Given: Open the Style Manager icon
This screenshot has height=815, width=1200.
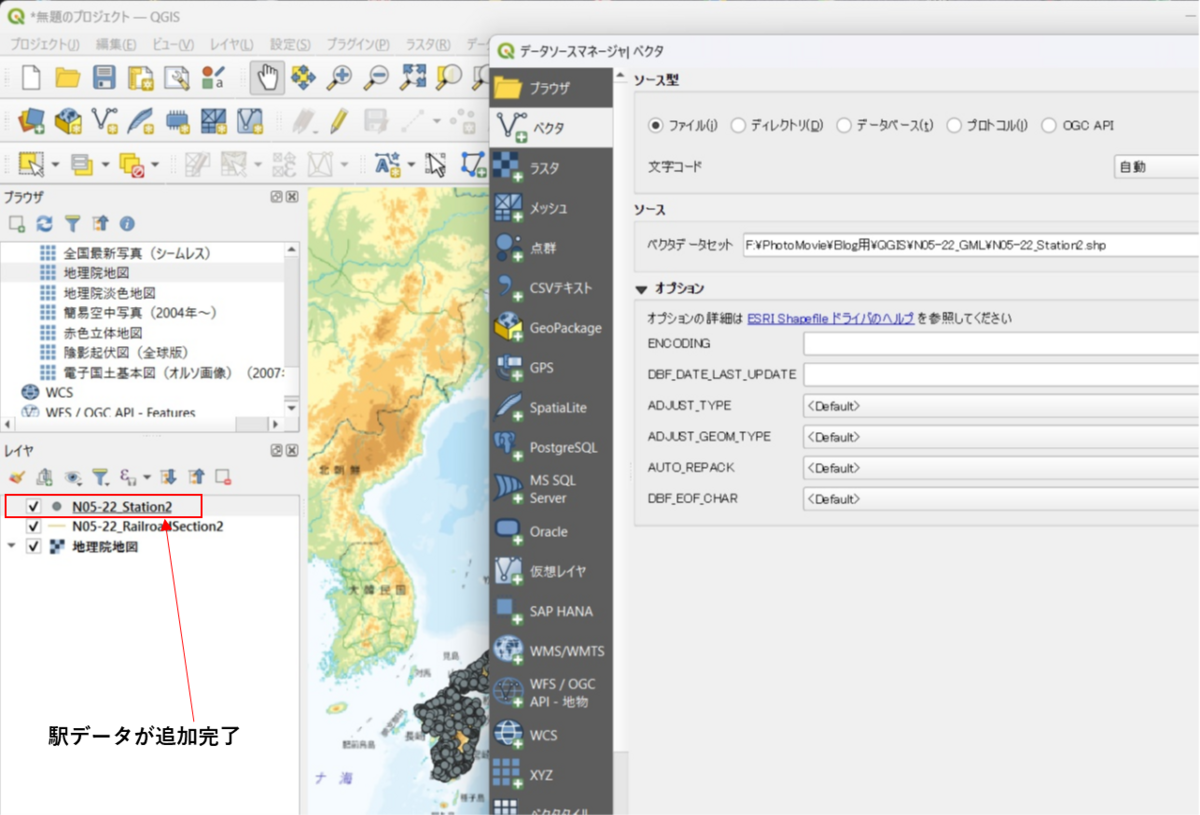Looking at the screenshot, I should [x=213, y=77].
